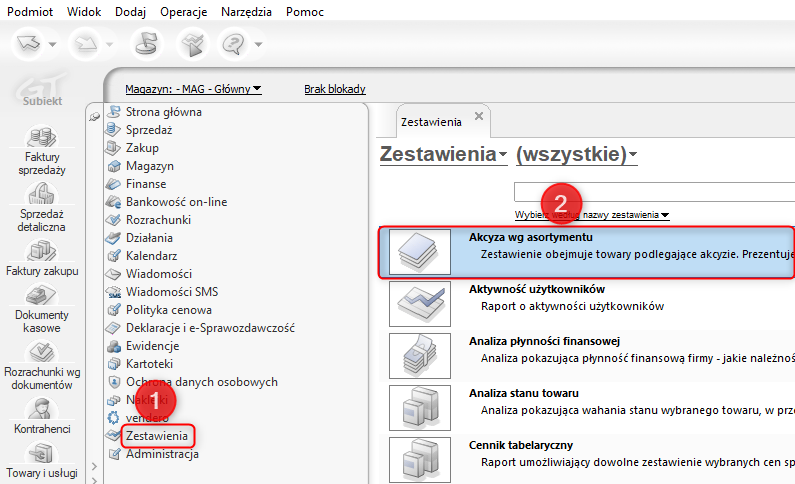This screenshot has width=795, height=484.
Task: Click Cennik tabelaryczny thumbnail
Action: pos(419,459)
